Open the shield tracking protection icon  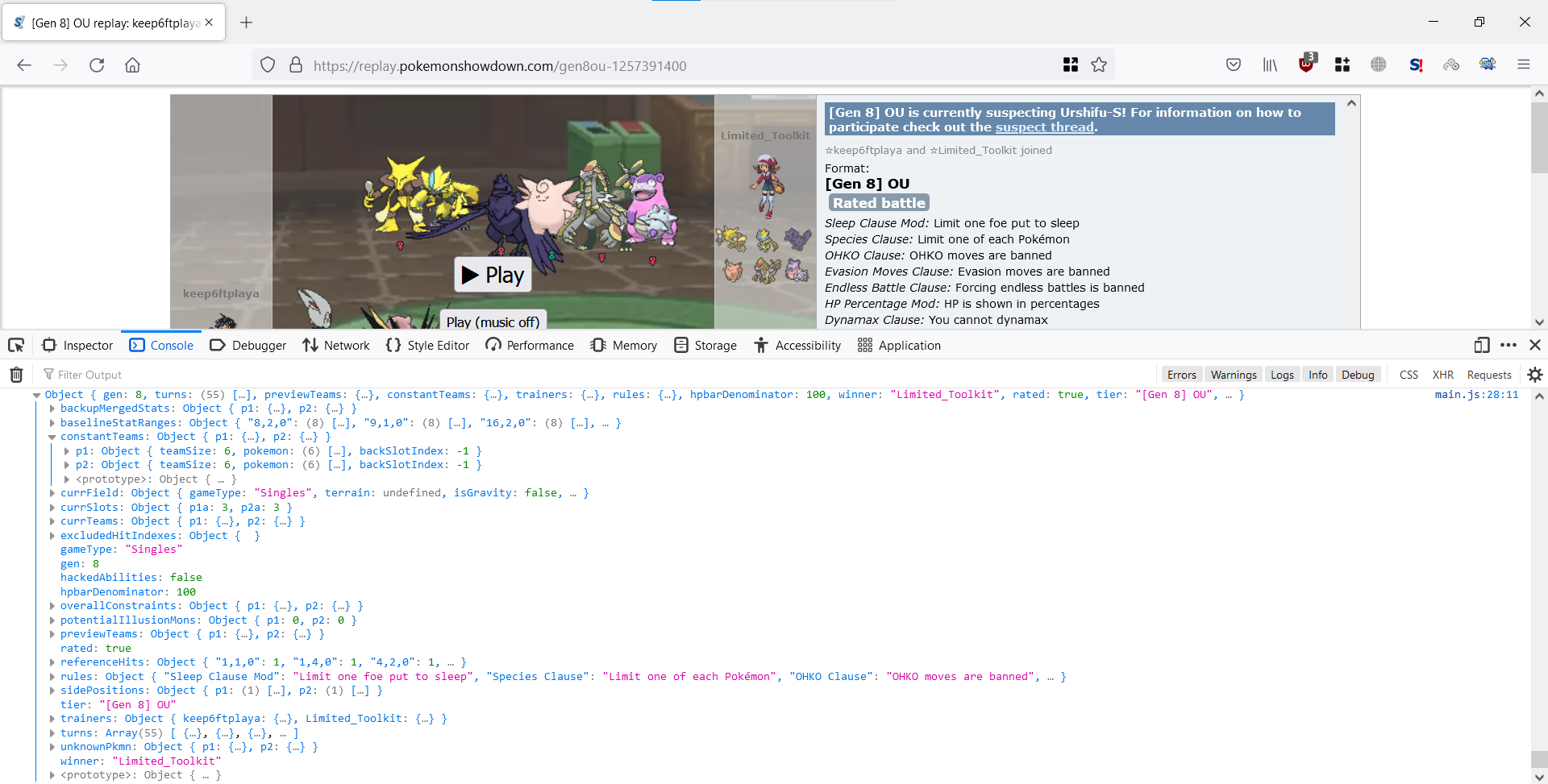pos(268,65)
